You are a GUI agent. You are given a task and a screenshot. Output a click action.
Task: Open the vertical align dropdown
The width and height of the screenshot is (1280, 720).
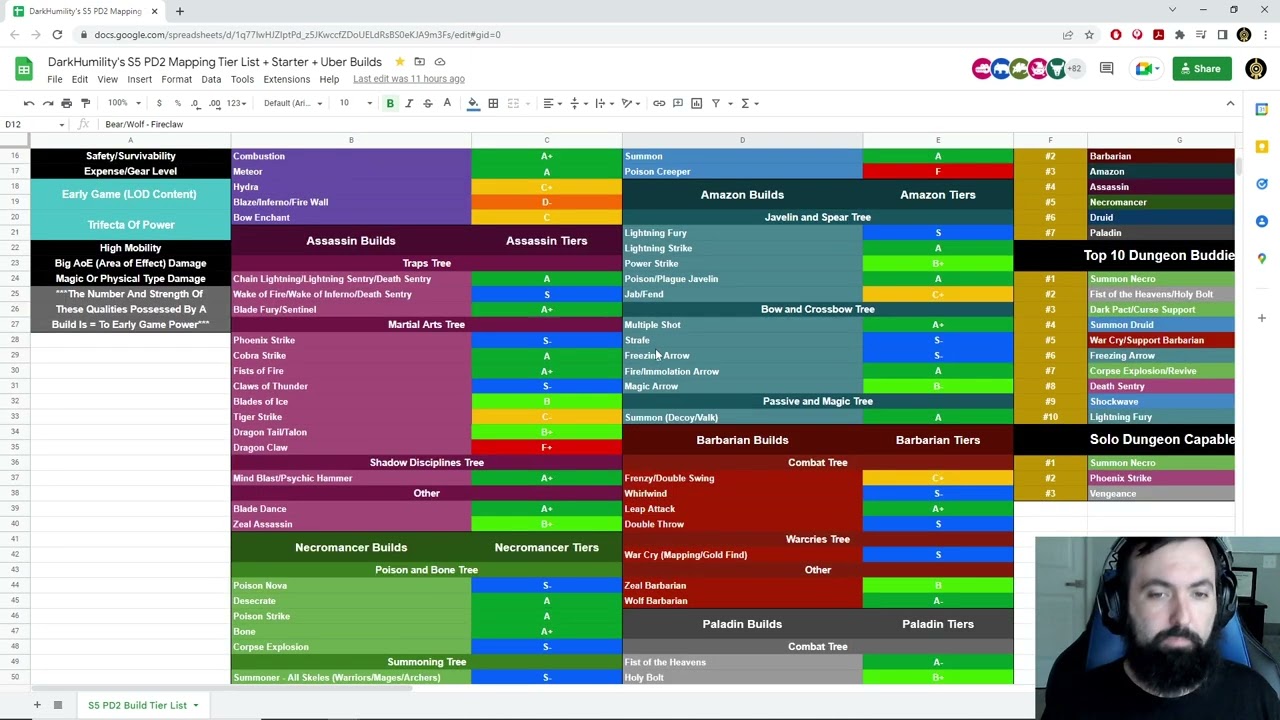pos(577,103)
